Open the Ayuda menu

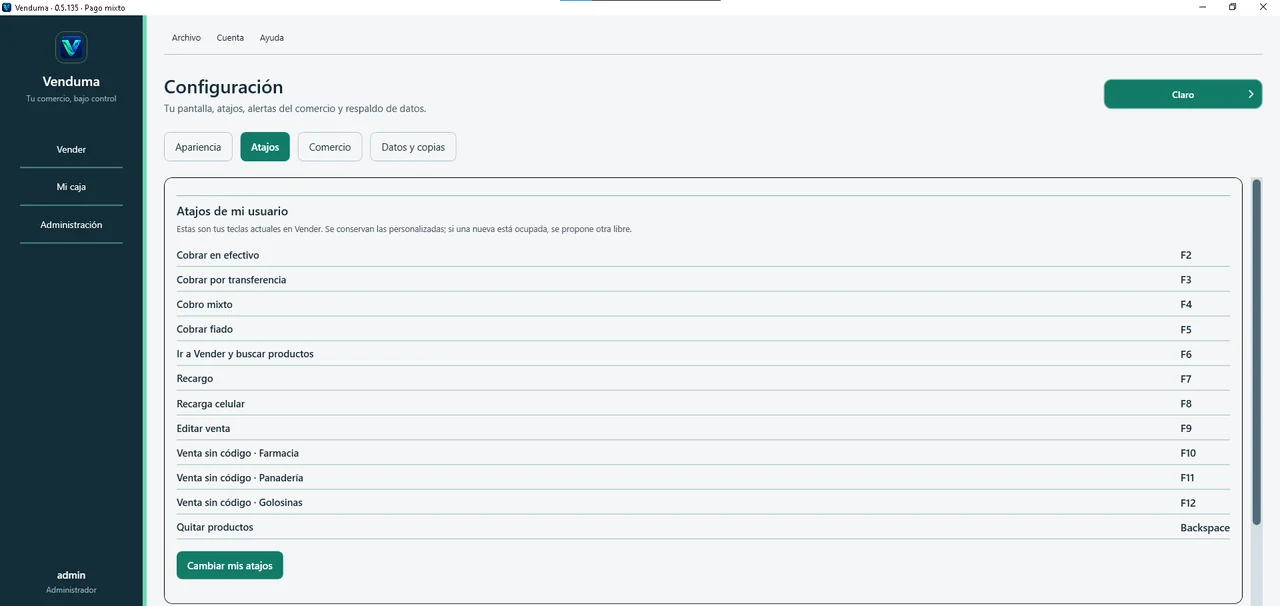(272, 38)
